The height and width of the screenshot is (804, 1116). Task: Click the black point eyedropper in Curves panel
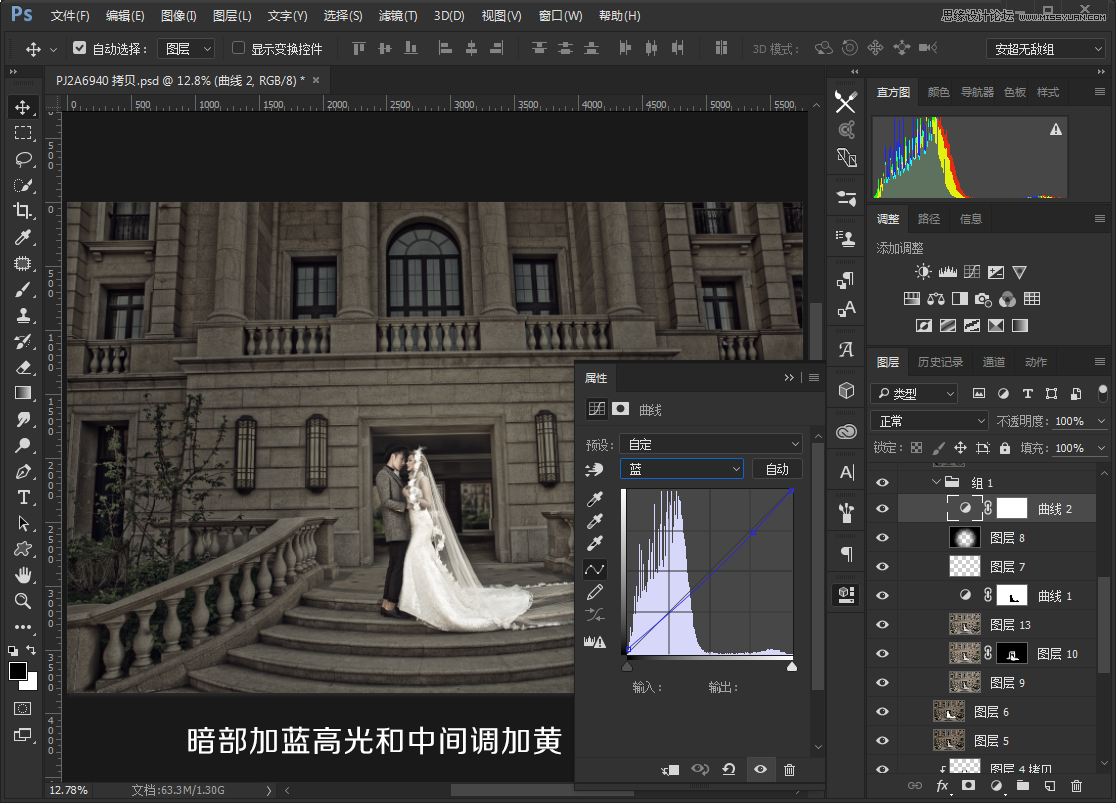(595, 498)
